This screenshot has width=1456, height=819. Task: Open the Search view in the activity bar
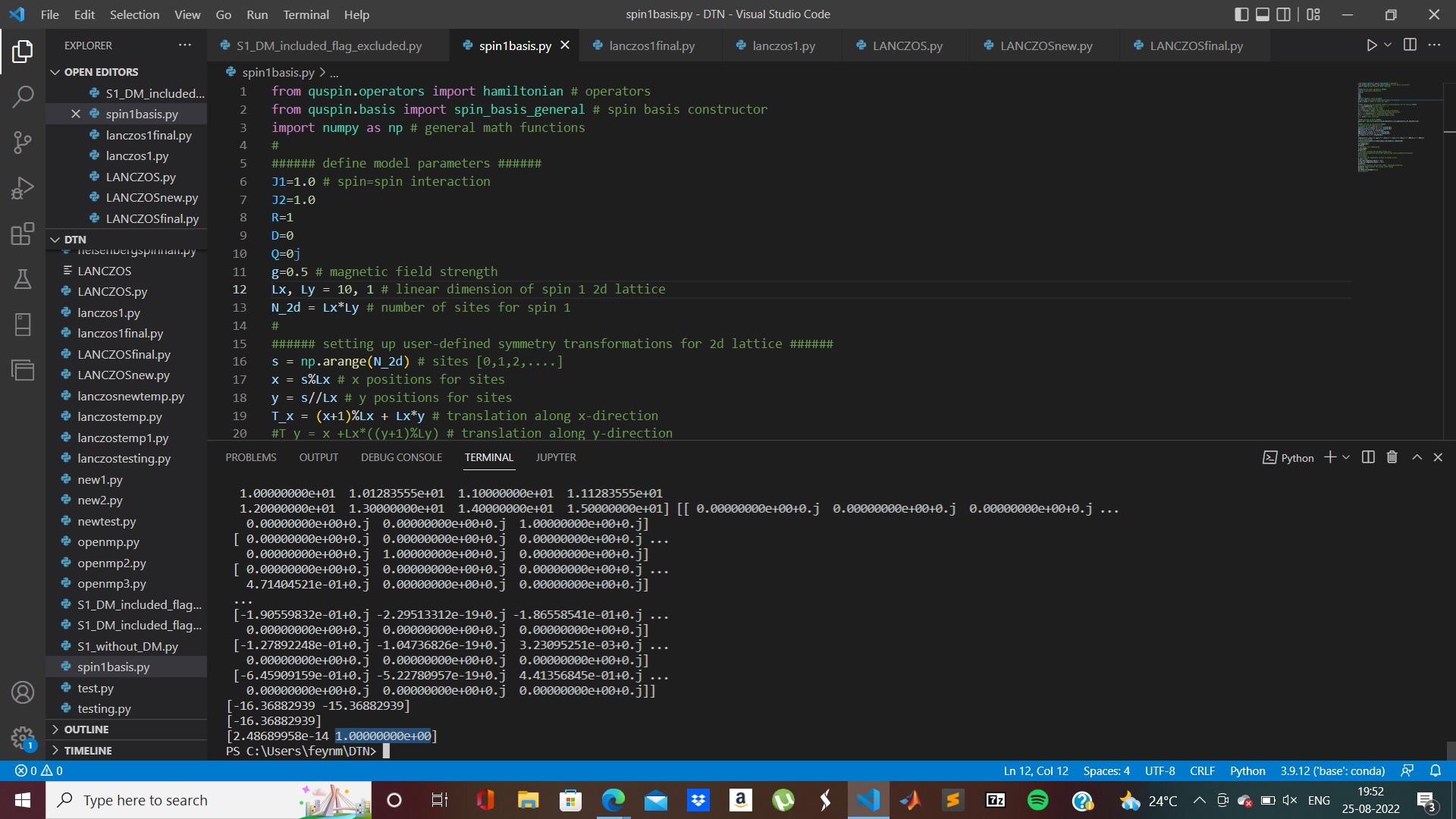click(23, 96)
